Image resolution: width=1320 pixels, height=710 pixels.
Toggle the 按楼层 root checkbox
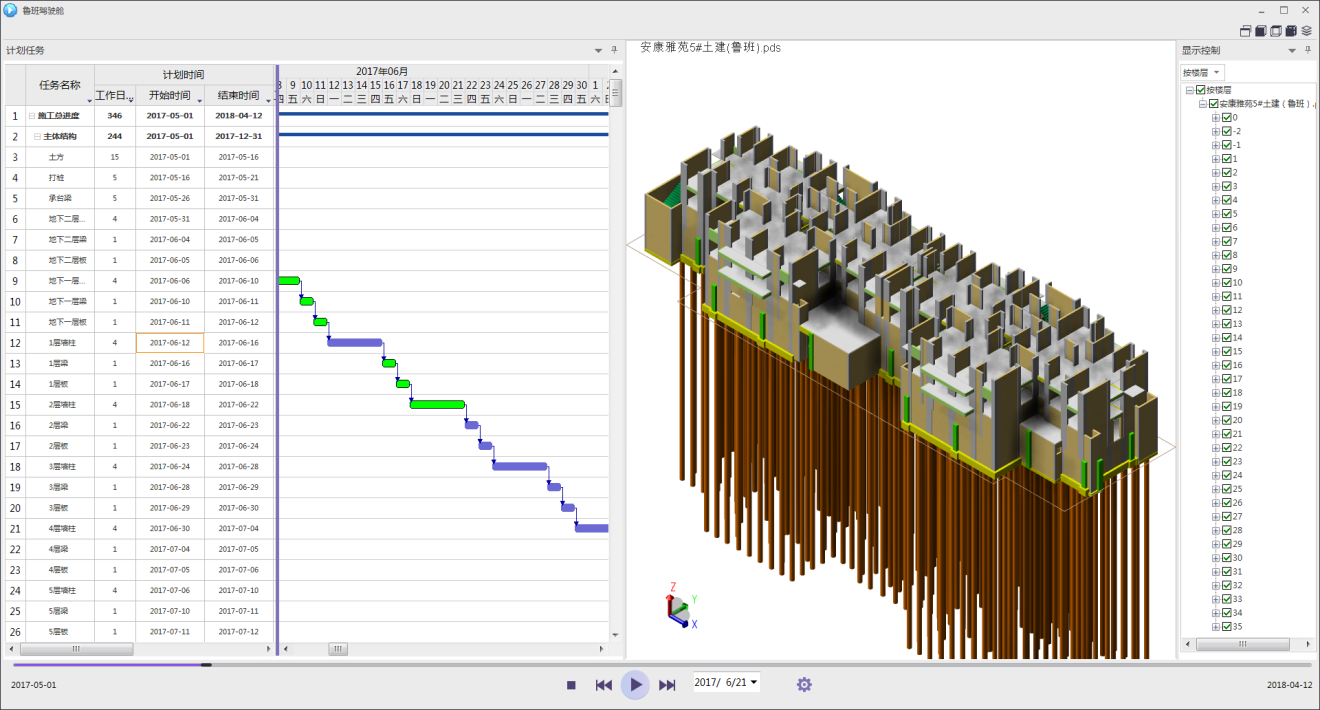click(x=1201, y=90)
